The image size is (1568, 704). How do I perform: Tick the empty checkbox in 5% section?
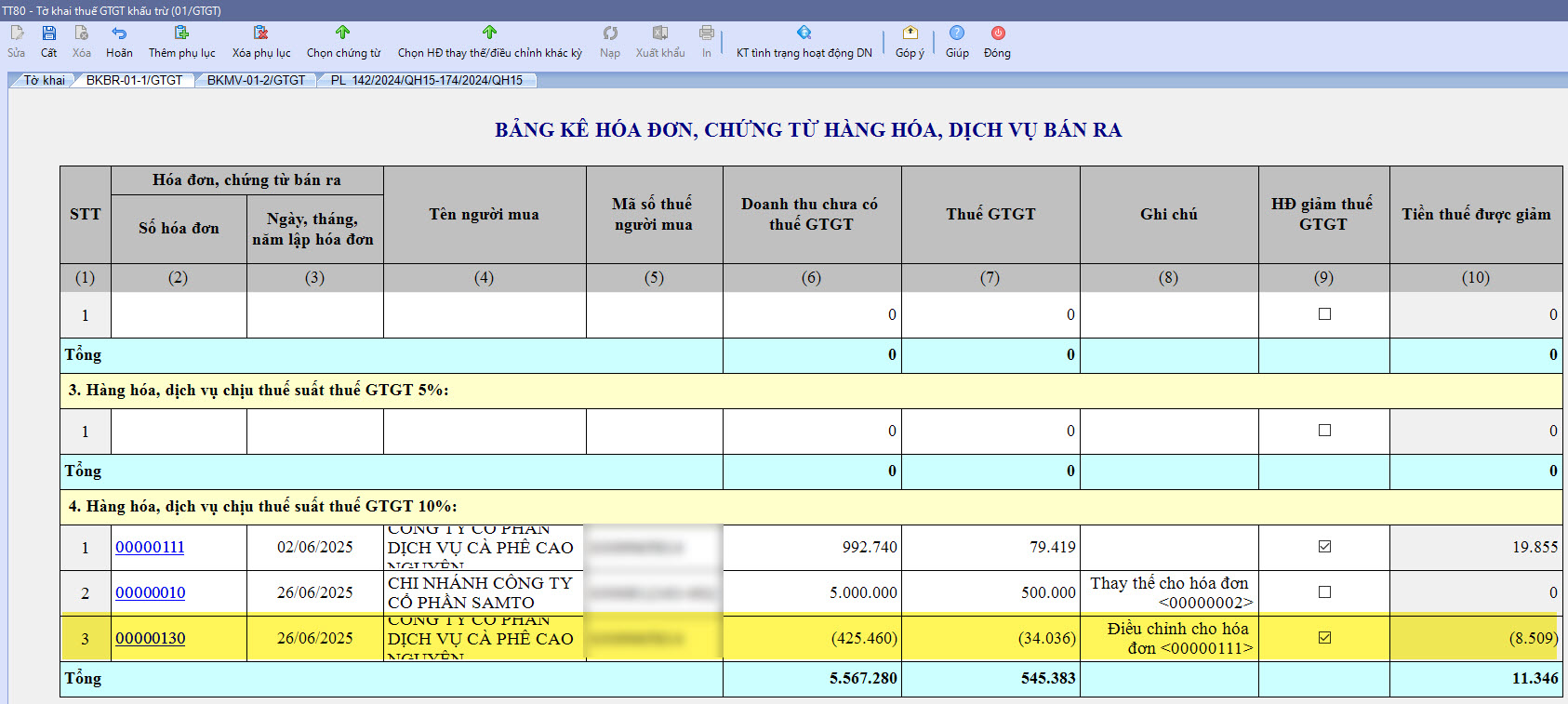[x=1324, y=431]
